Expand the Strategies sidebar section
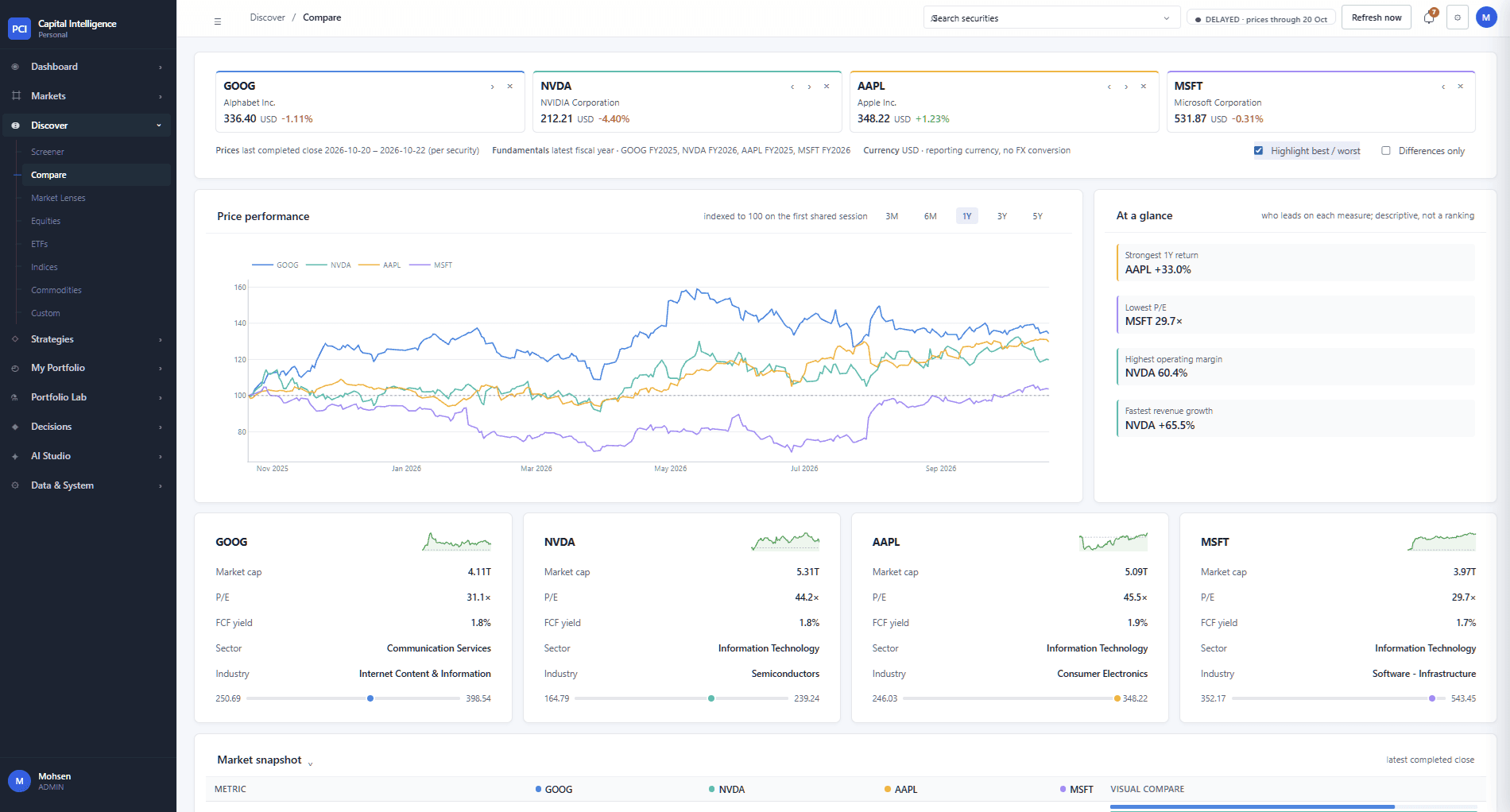This screenshot has width=1510, height=812. [86, 339]
